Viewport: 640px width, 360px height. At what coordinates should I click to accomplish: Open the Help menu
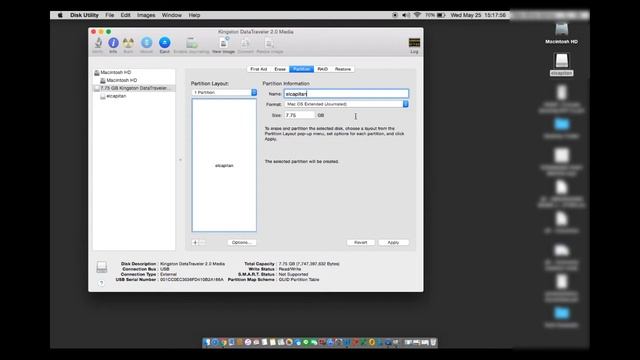[x=194, y=15]
